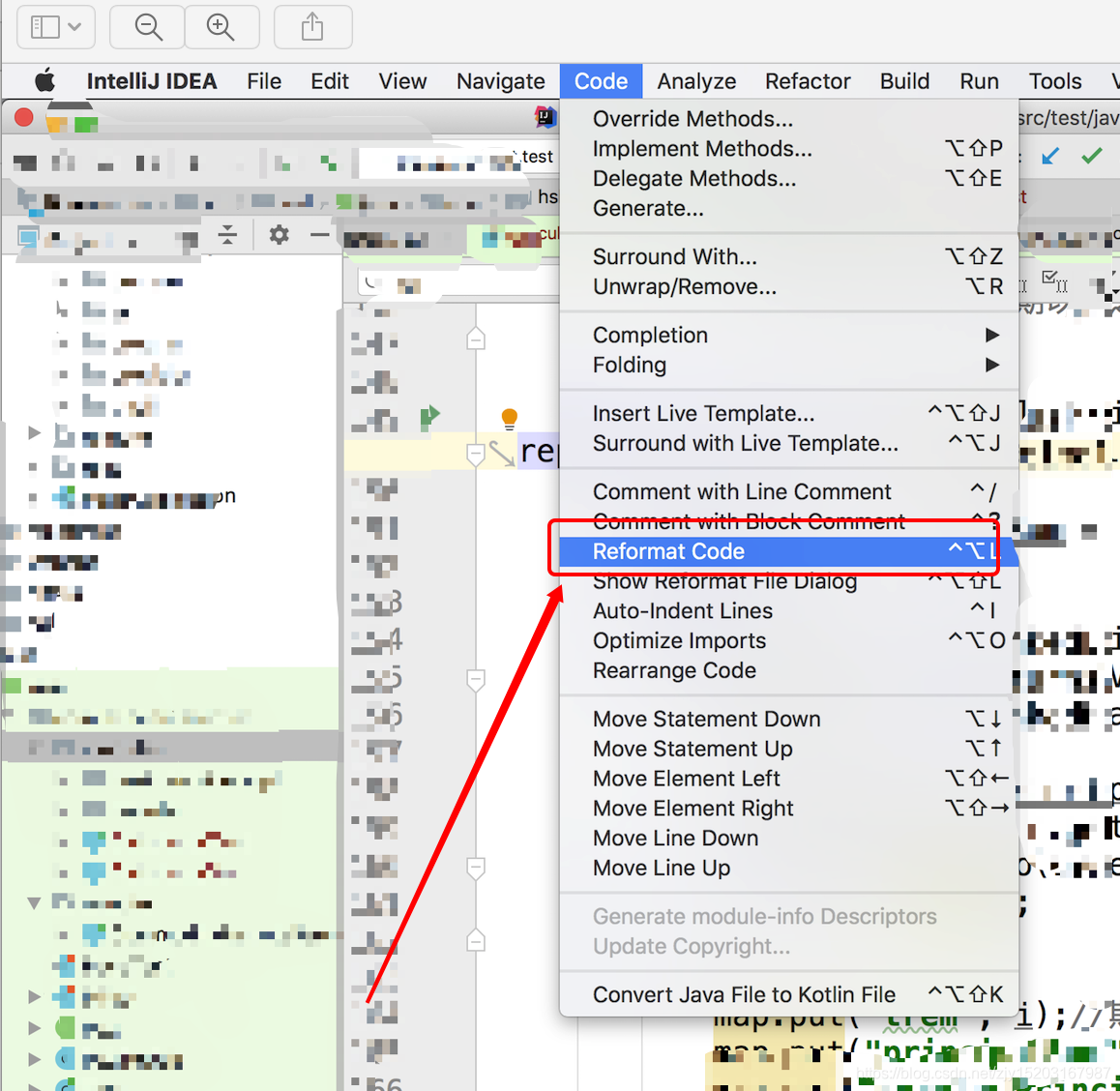Open the File menu
The image size is (1120, 1091).
[x=264, y=80]
